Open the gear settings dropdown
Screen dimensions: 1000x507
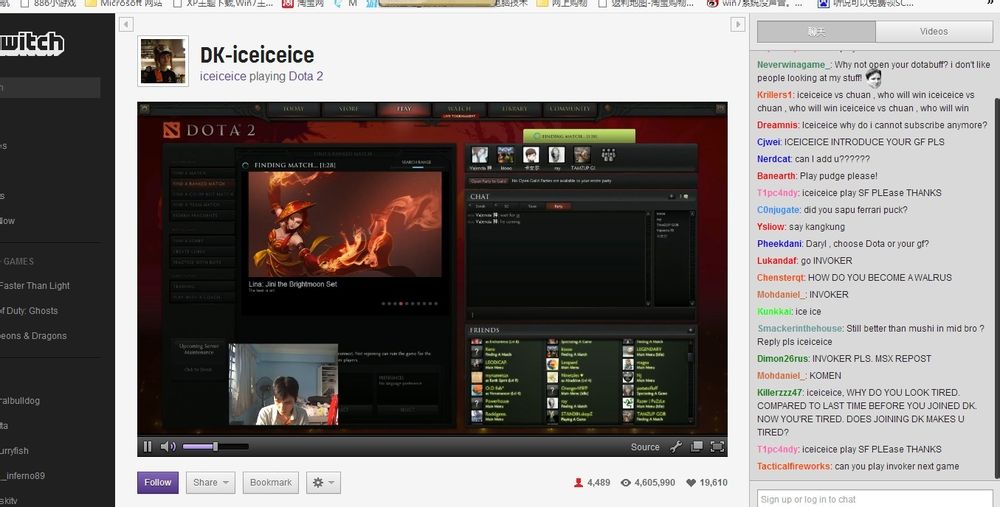pos(323,483)
